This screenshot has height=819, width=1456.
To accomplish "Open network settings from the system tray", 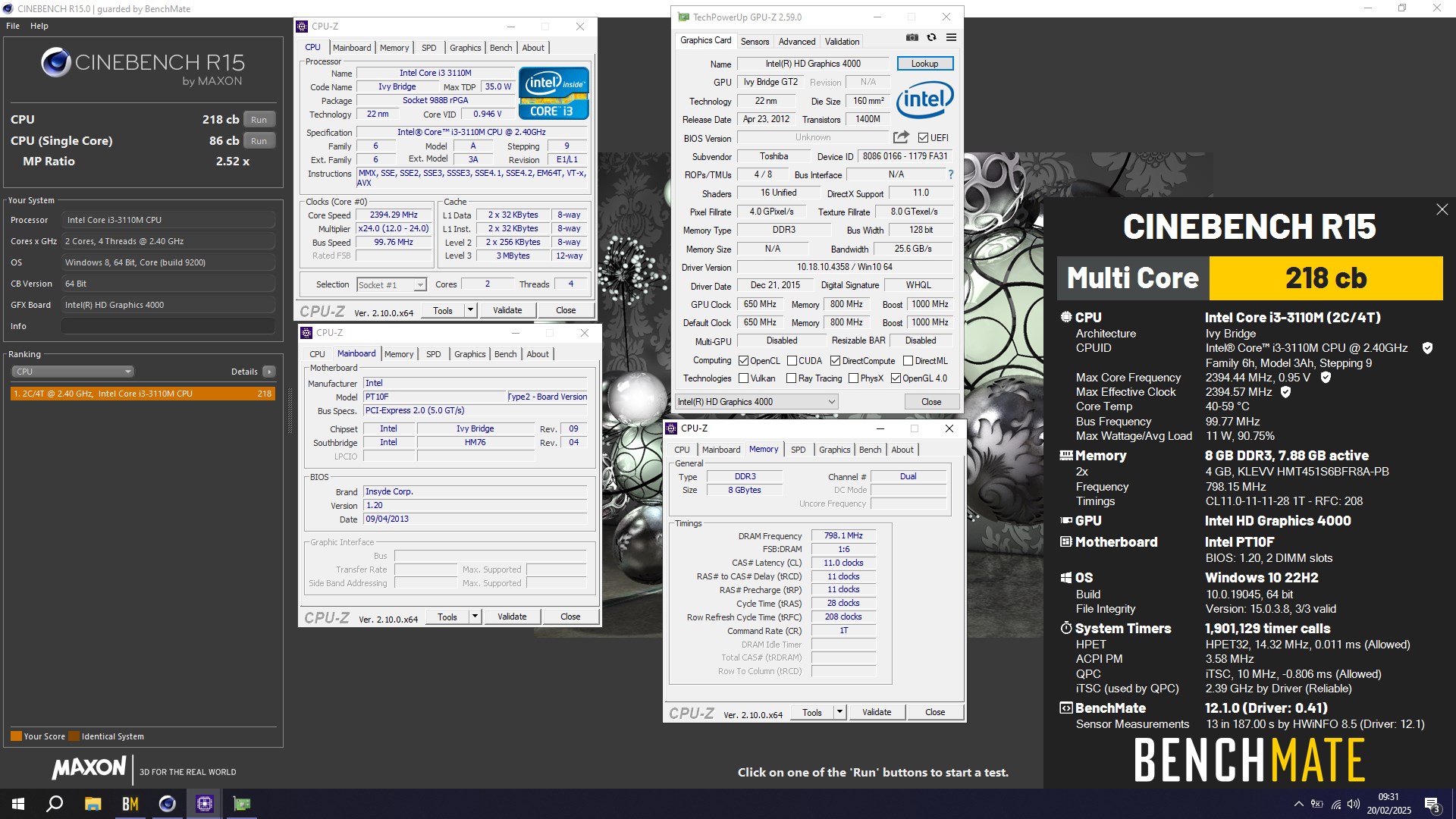I will point(1335,804).
